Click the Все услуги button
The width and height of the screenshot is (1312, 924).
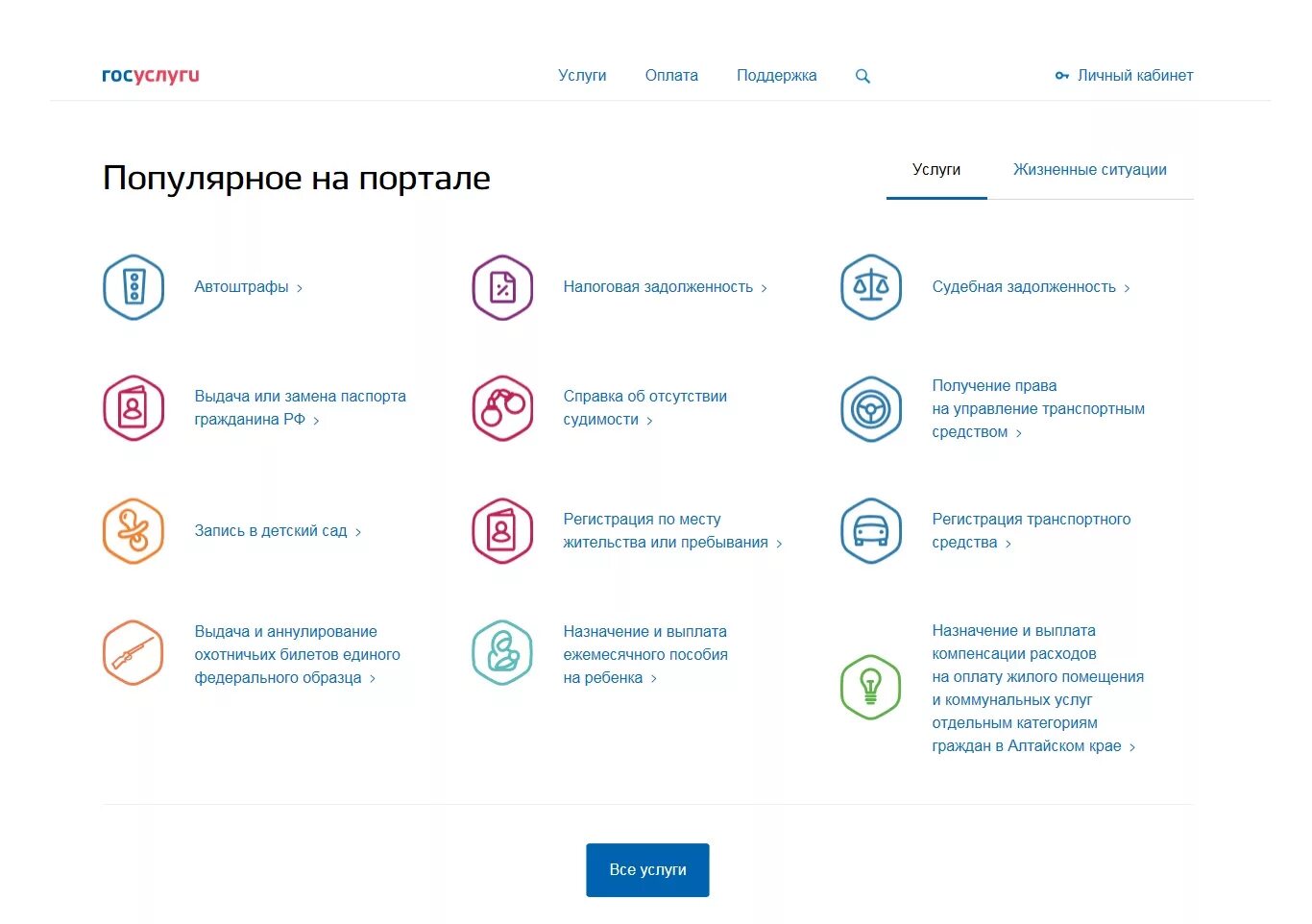pos(647,870)
